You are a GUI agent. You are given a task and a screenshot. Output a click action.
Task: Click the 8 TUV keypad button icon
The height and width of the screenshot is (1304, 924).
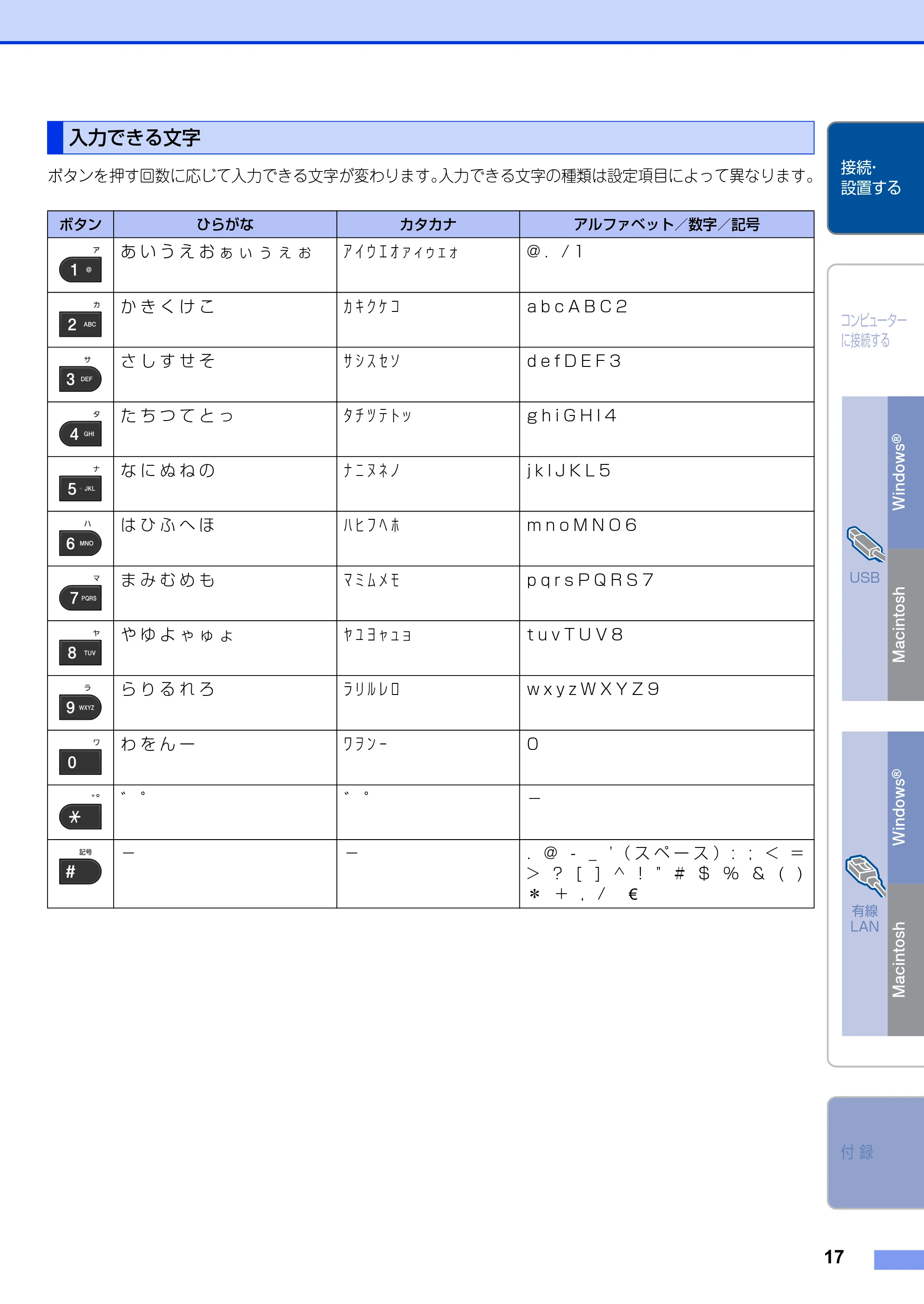[x=80, y=652]
